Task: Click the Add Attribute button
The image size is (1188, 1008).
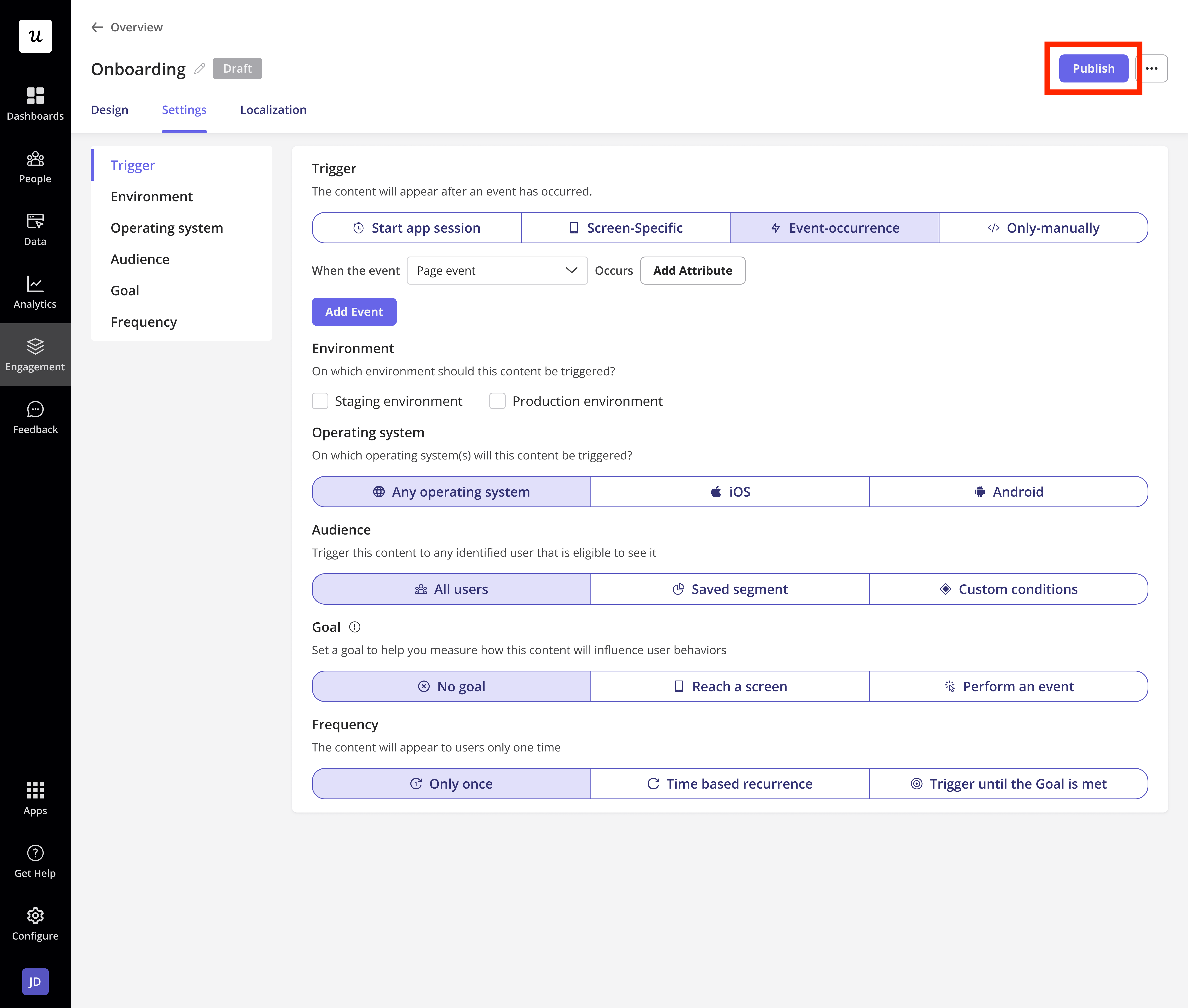Action: pos(693,270)
